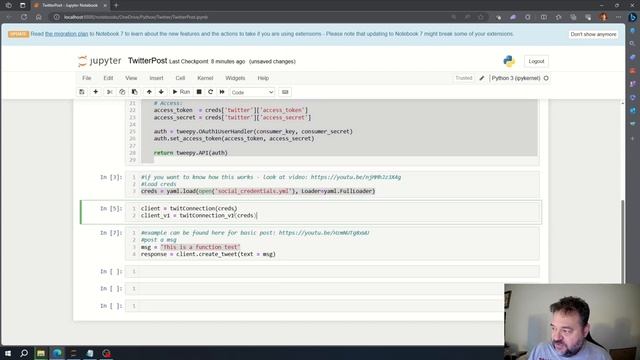Viewport: 640px width, 360px height.
Task: Open the View menu
Action: (x=131, y=78)
